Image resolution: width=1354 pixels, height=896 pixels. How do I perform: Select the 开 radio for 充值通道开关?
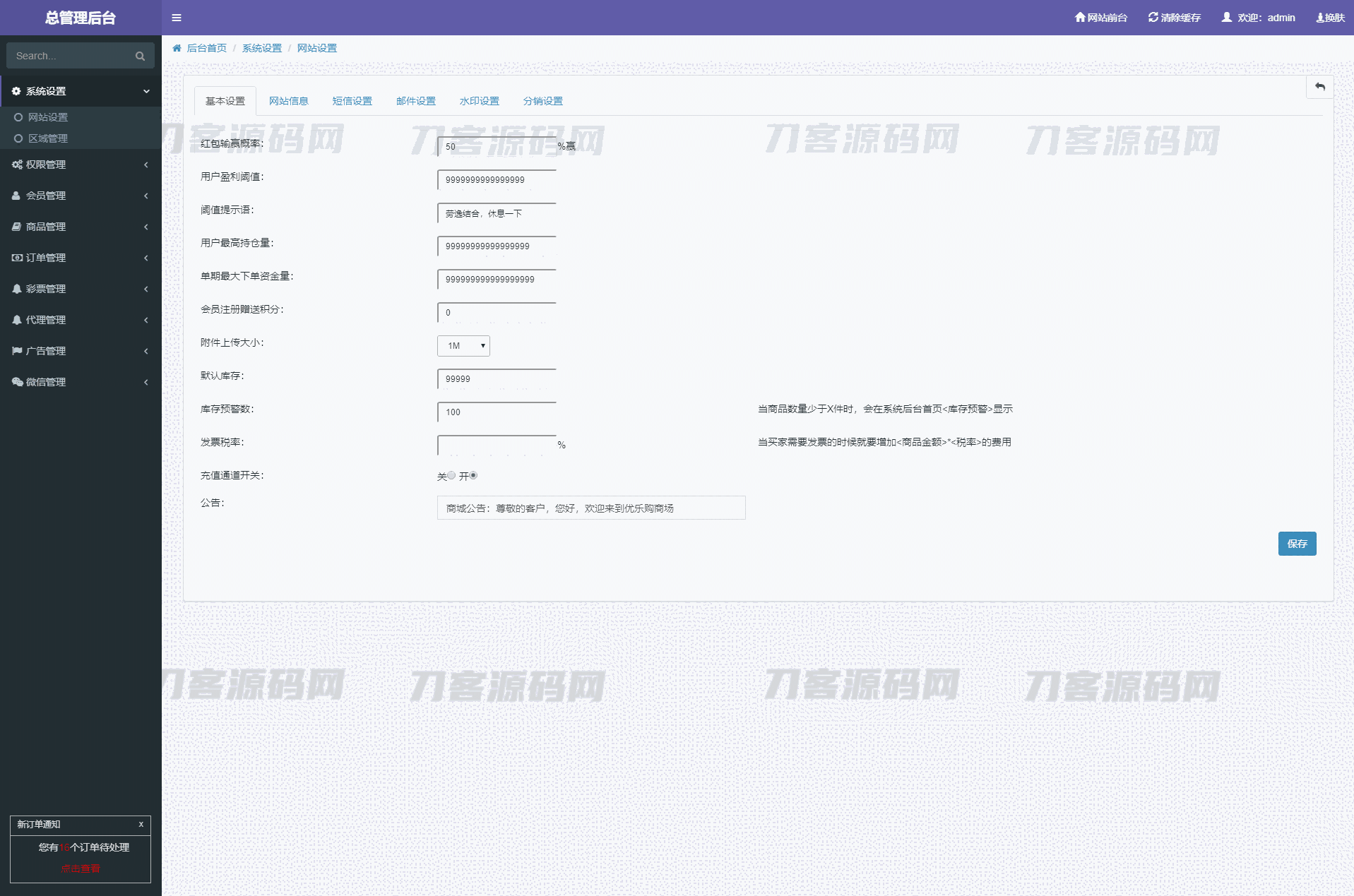pos(473,476)
